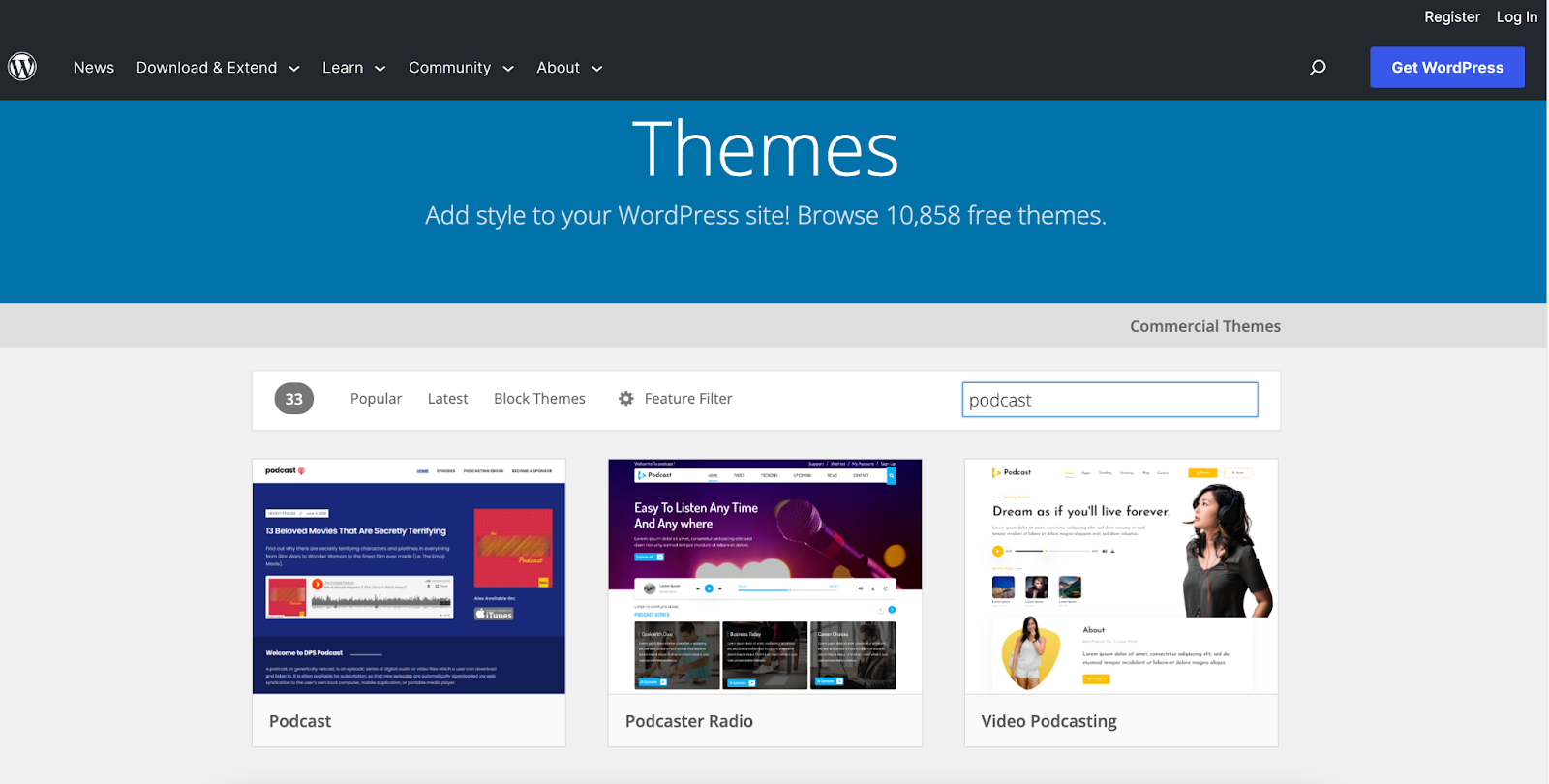Open the Podcast theme thumbnail preview

pos(409,577)
